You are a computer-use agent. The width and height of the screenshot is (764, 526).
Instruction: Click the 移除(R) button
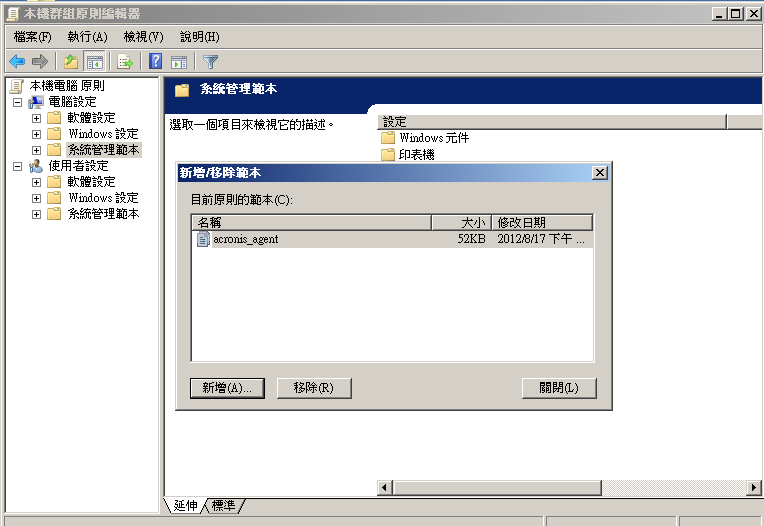[x=314, y=388]
